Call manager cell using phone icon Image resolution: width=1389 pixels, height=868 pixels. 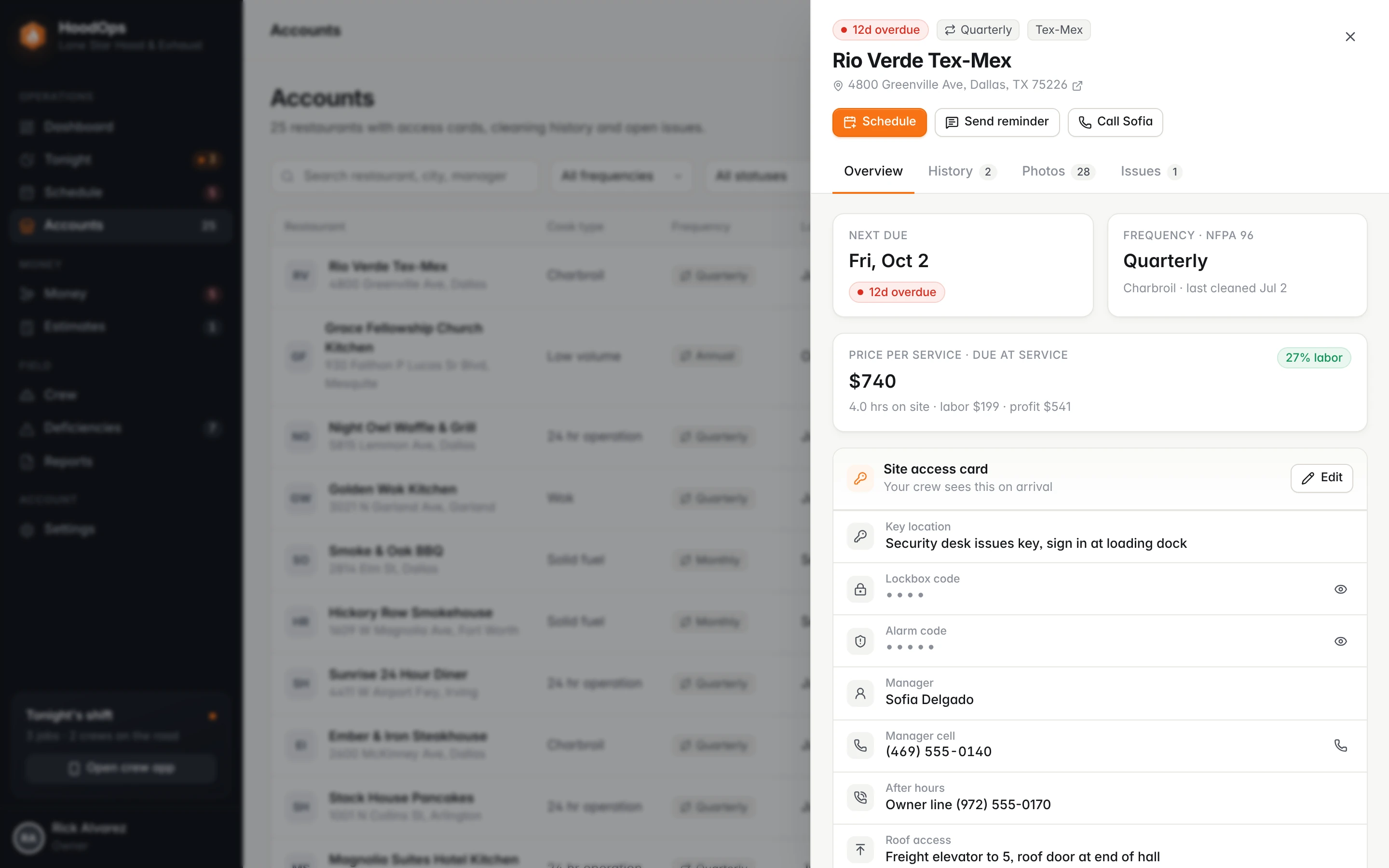[x=1340, y=745]
